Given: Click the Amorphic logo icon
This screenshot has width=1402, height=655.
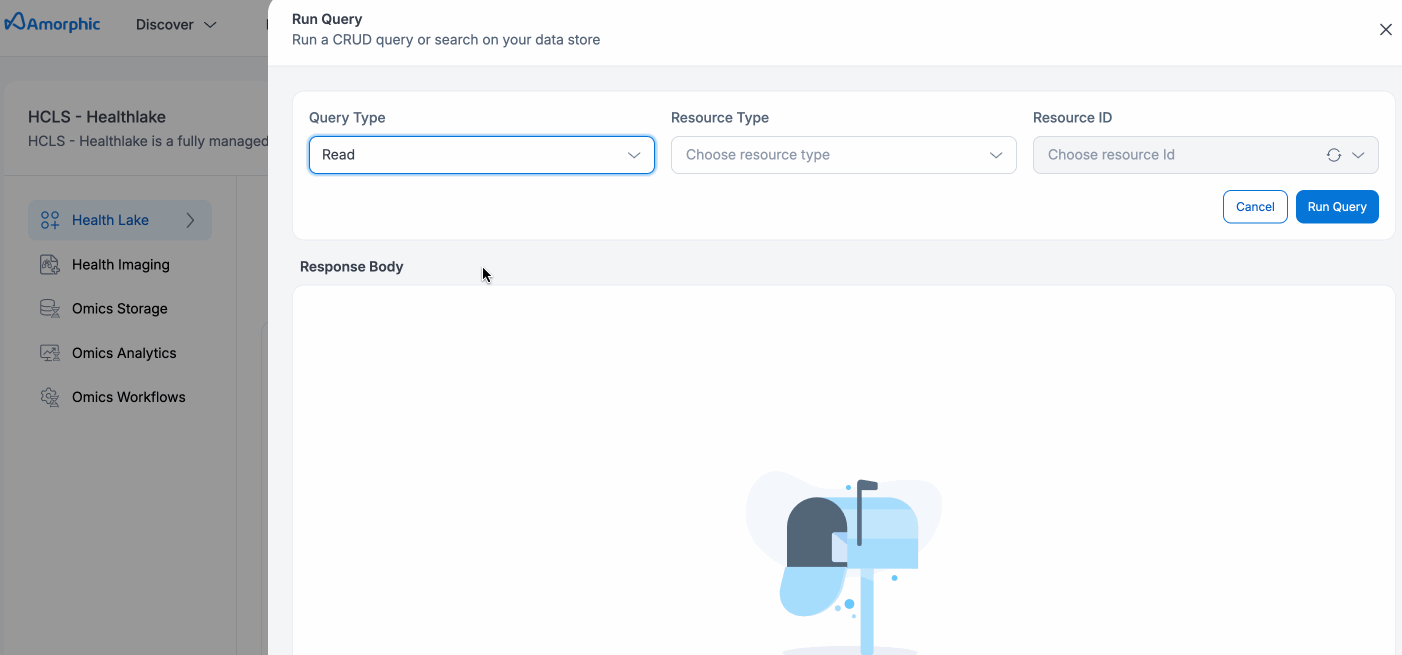Looking at the screenshot, I should click(14, 22).
